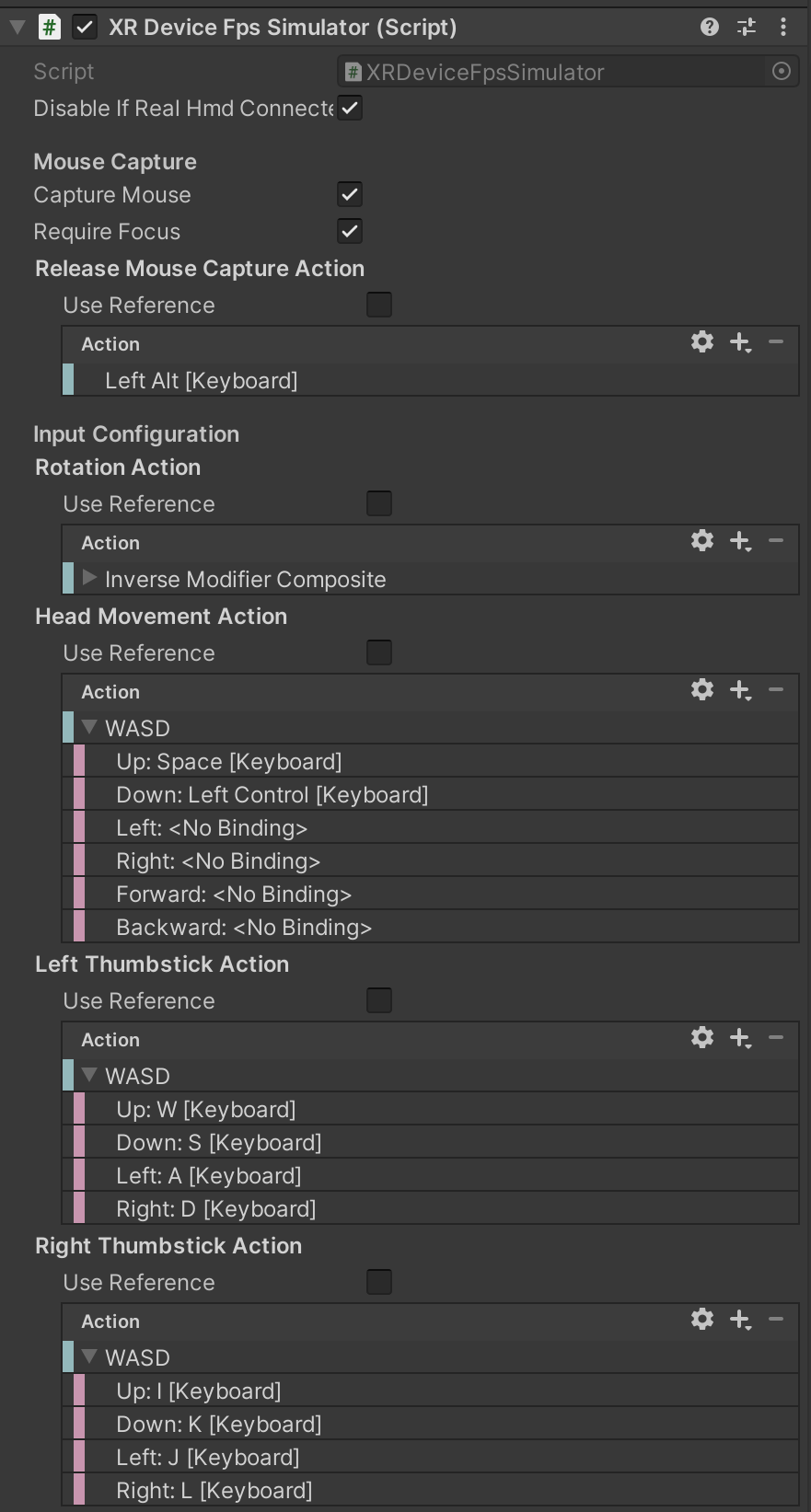Screen dimensions: 811x1512
Task: Open gear settings for Right Thumbstick Action
Action: click(x=702, y=1319)
